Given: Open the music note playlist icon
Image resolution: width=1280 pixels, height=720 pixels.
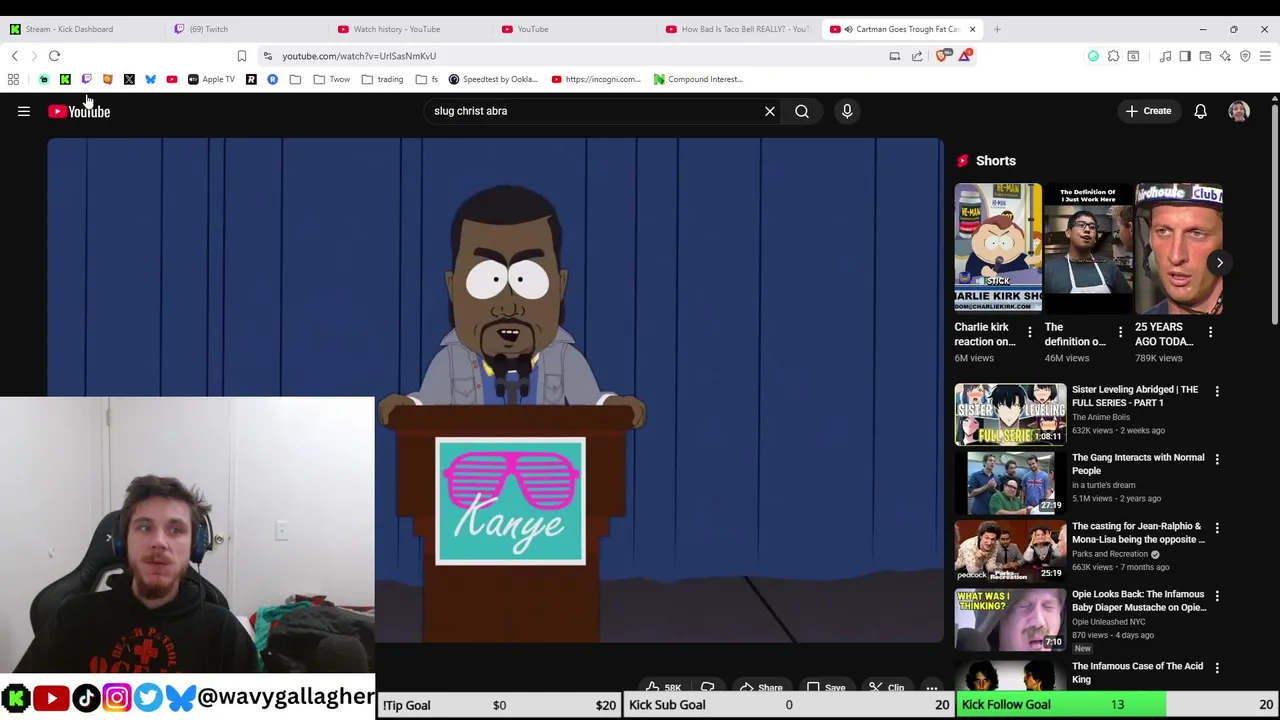Looking at the screenshot, I should pos(1165,56).
